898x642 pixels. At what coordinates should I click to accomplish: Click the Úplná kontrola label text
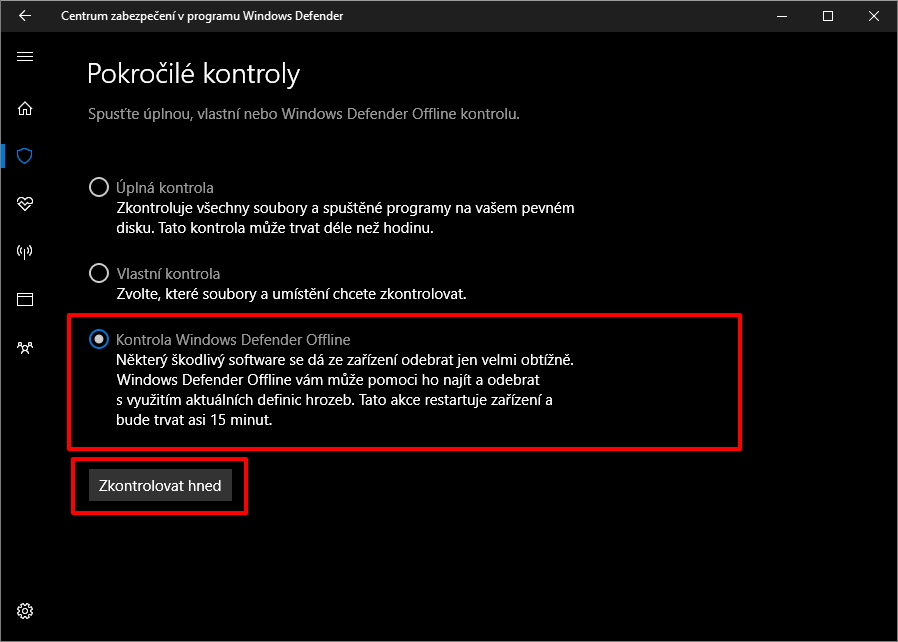coord(165,187)
